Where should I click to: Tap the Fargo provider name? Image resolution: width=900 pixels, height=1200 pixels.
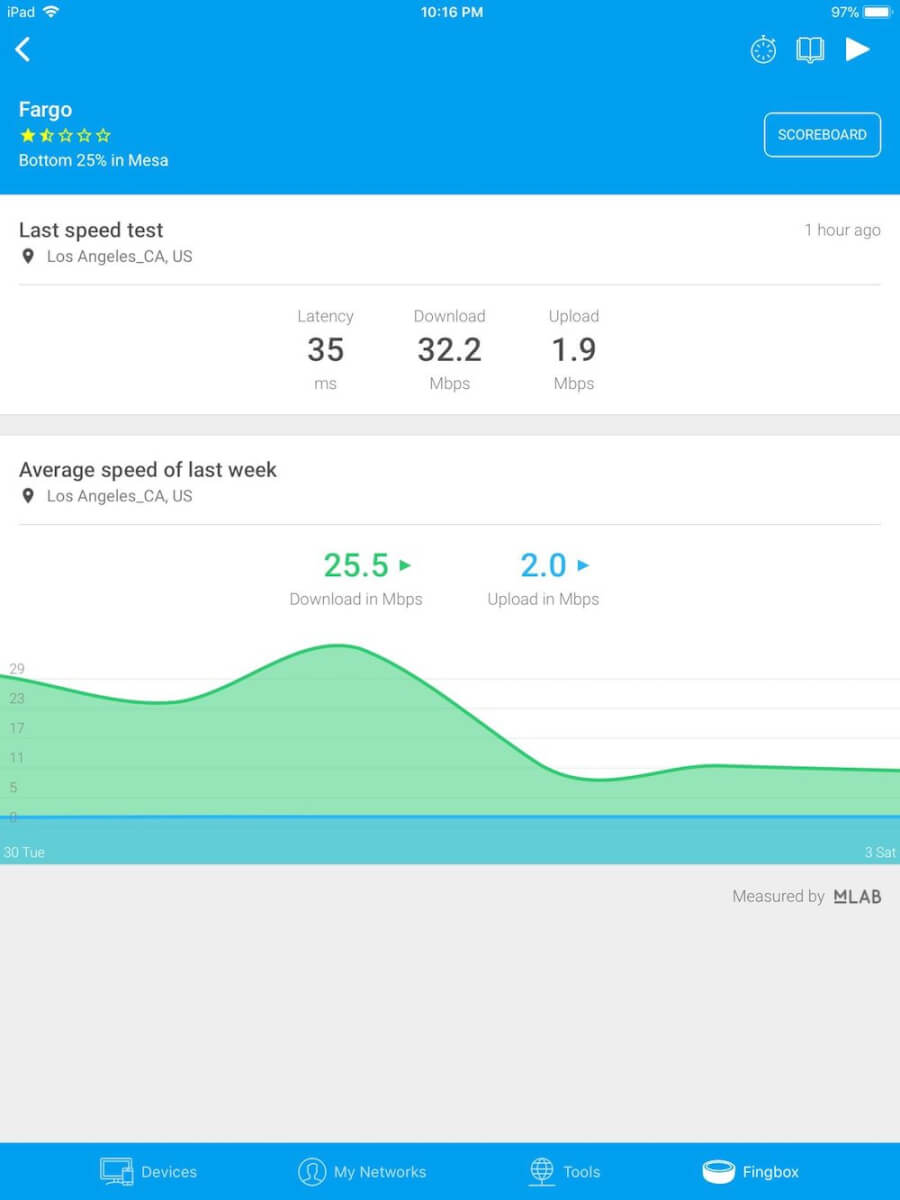point(45,110)
